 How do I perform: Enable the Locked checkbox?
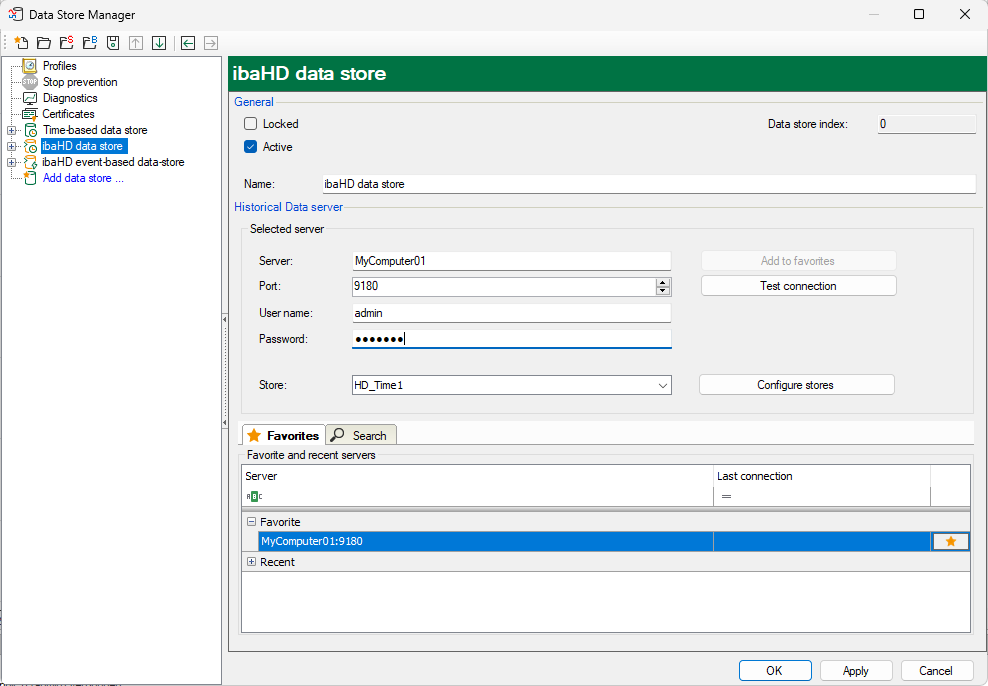pyautogui.click(x=251, y=124)
